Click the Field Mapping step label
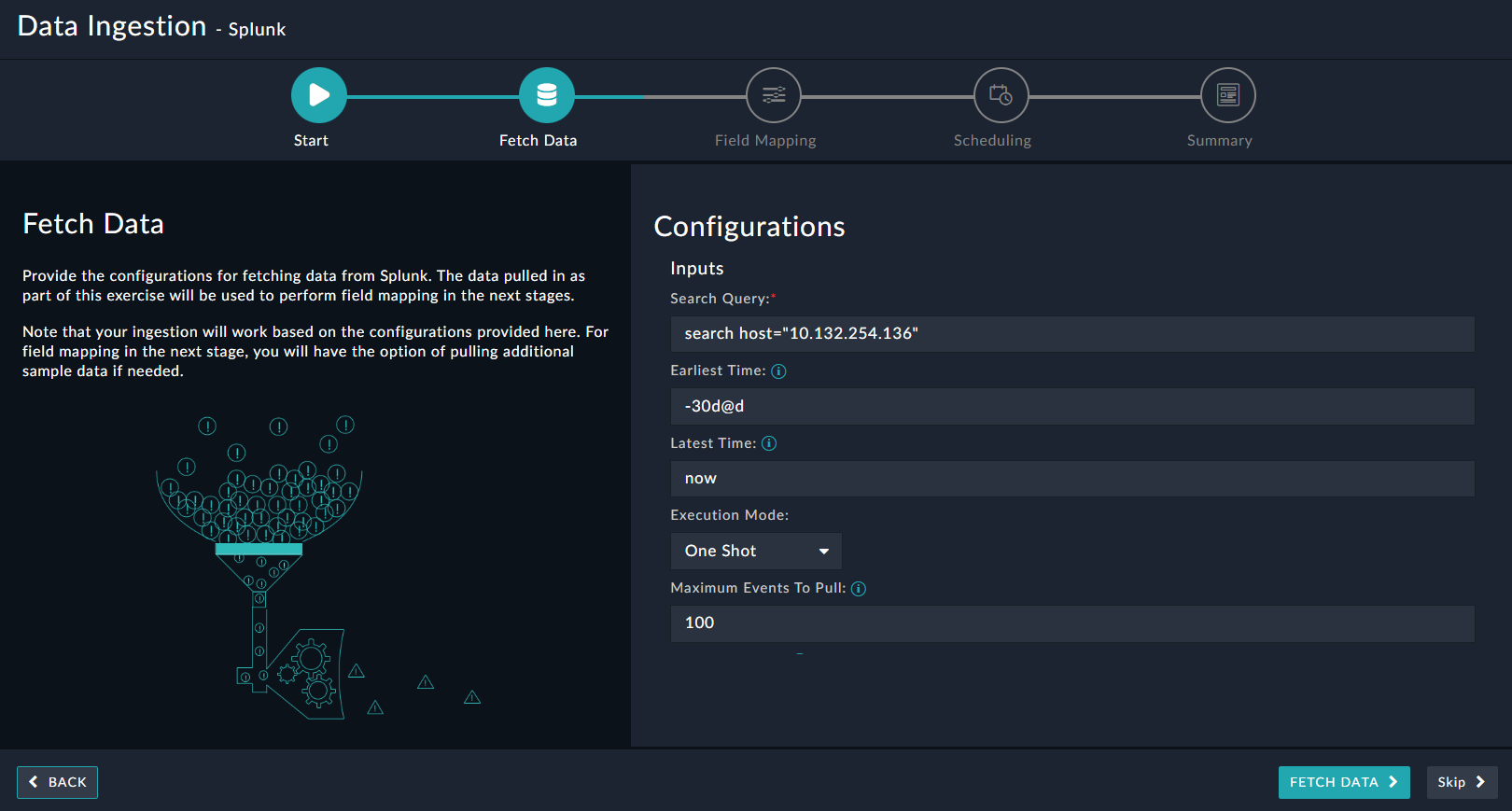Screen dimensions: 1512x811 click(765, 141)
